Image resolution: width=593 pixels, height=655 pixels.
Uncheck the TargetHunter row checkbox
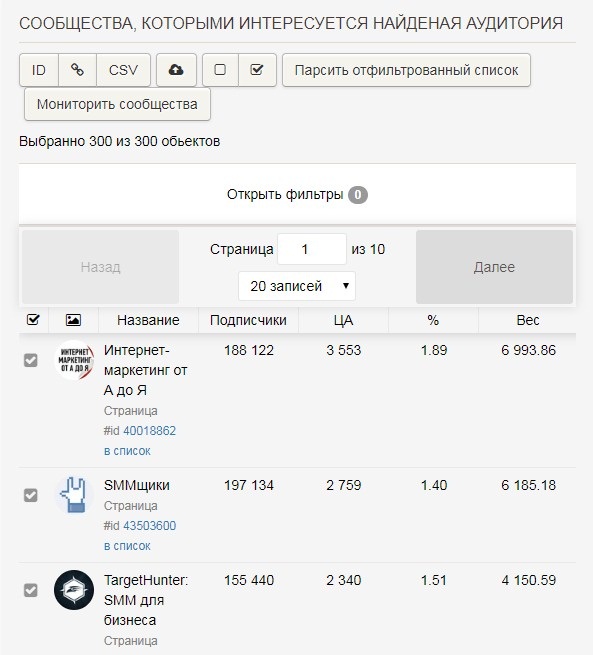tap(30, 590)
